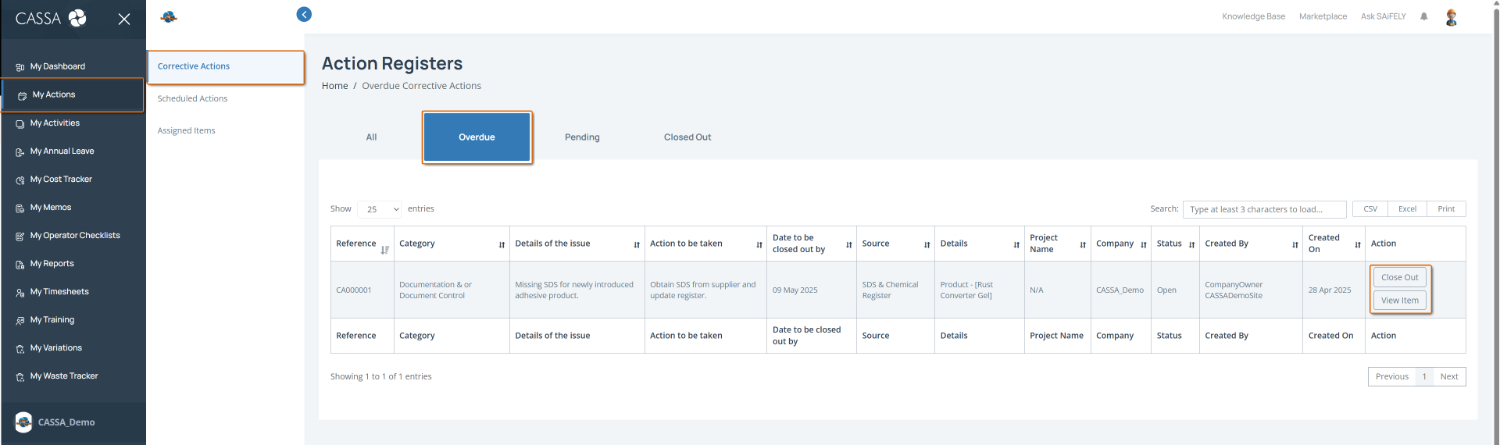Switch to the All tab
Screen dimensions: 1500x445
click(371, 137)
